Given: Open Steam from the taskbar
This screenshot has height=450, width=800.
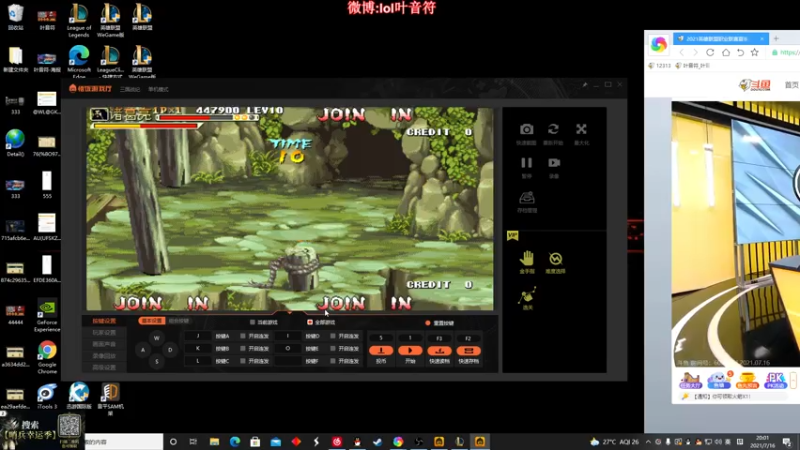Looking at the screenshot, I should point(378,442).
